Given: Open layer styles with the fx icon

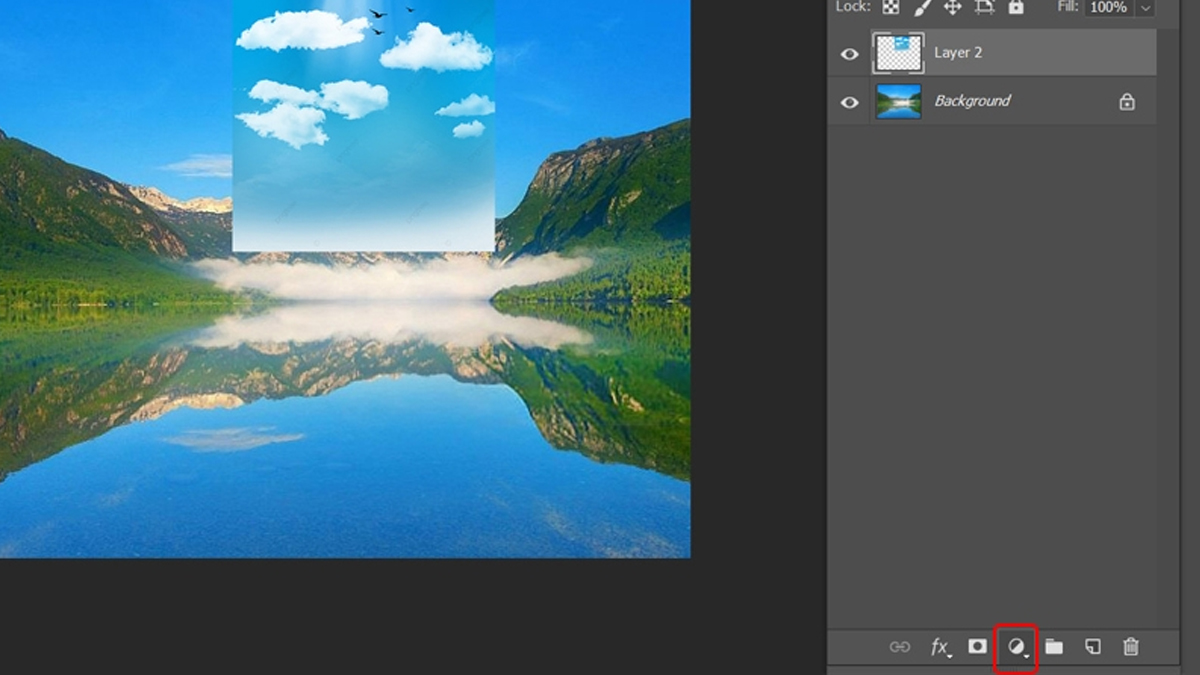Looking at the screenshot, I should click(x=938, y=646).
